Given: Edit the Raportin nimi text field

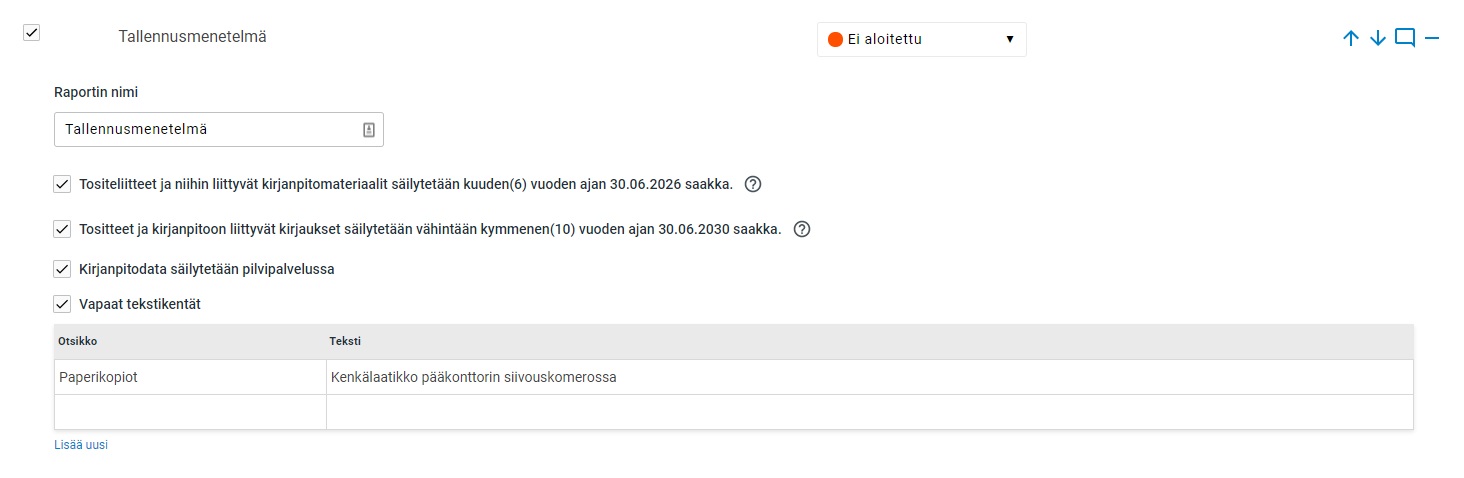Looking at the screenshot, I should 219,129.
